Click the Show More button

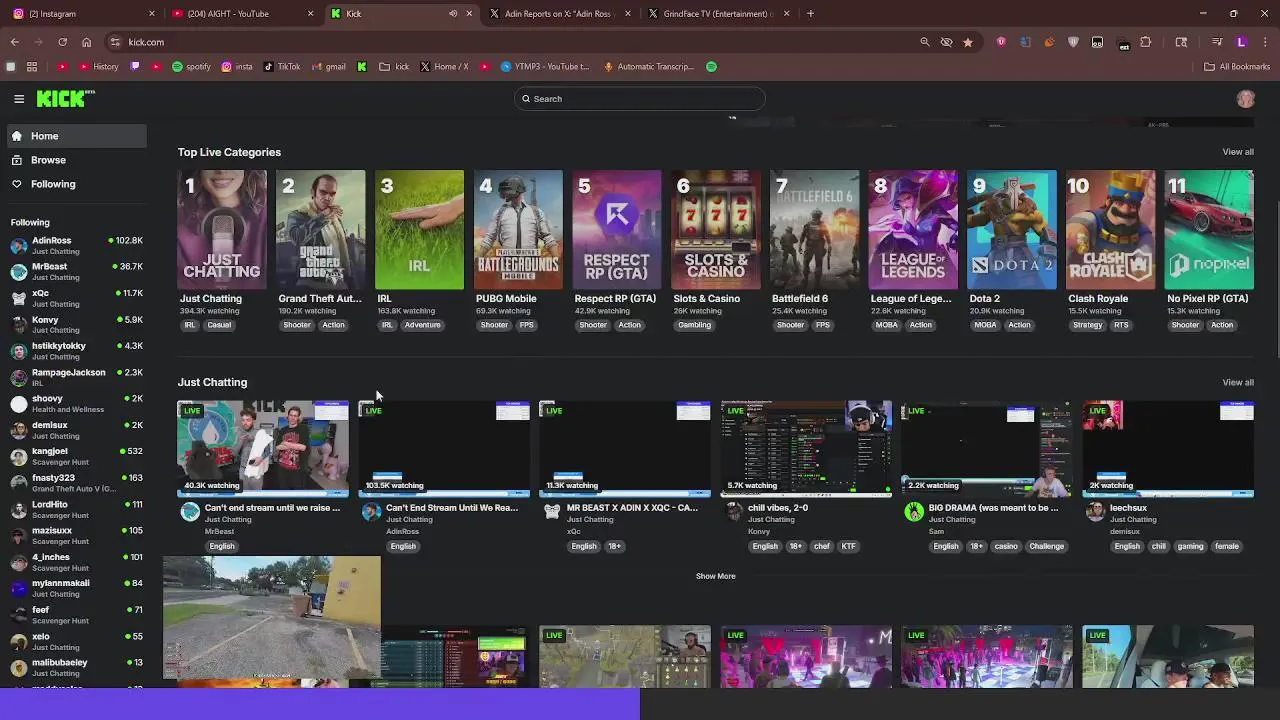[715, 576]
